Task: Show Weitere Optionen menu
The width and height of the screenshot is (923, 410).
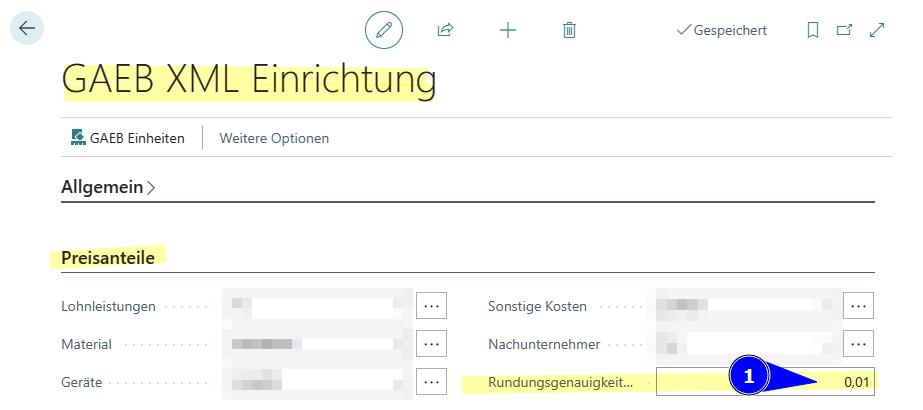Action: [274, 138]
